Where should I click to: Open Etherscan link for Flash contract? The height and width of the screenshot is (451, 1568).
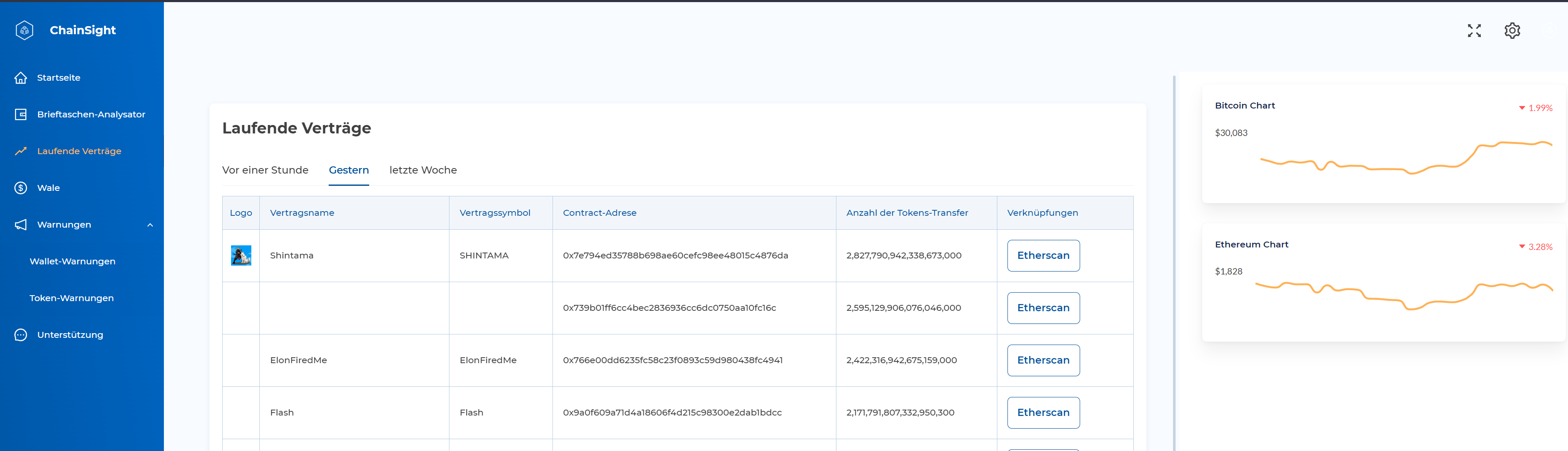[x=1043, y=413]
